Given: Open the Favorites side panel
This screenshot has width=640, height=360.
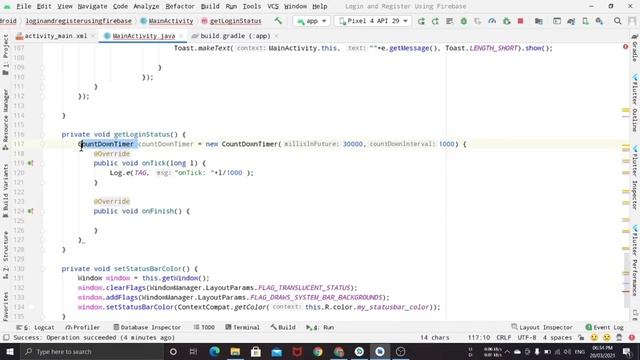Looking at the screenshot, I should point(6,306).
